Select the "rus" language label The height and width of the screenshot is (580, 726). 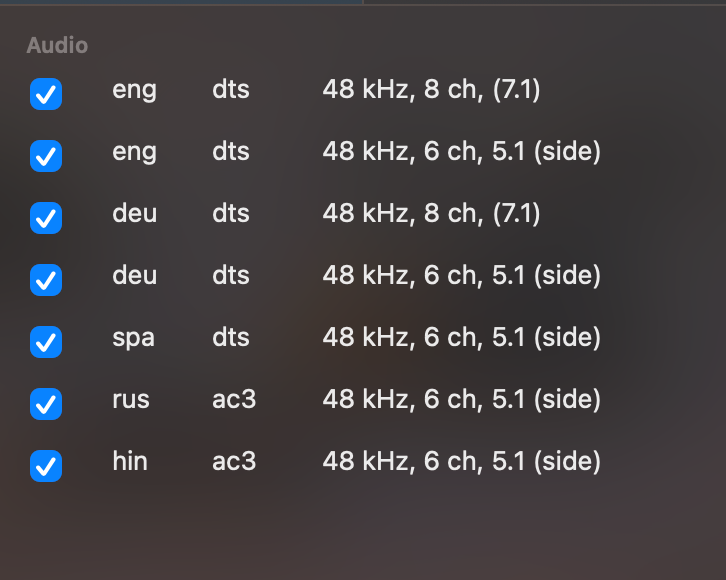click(131, 399)
